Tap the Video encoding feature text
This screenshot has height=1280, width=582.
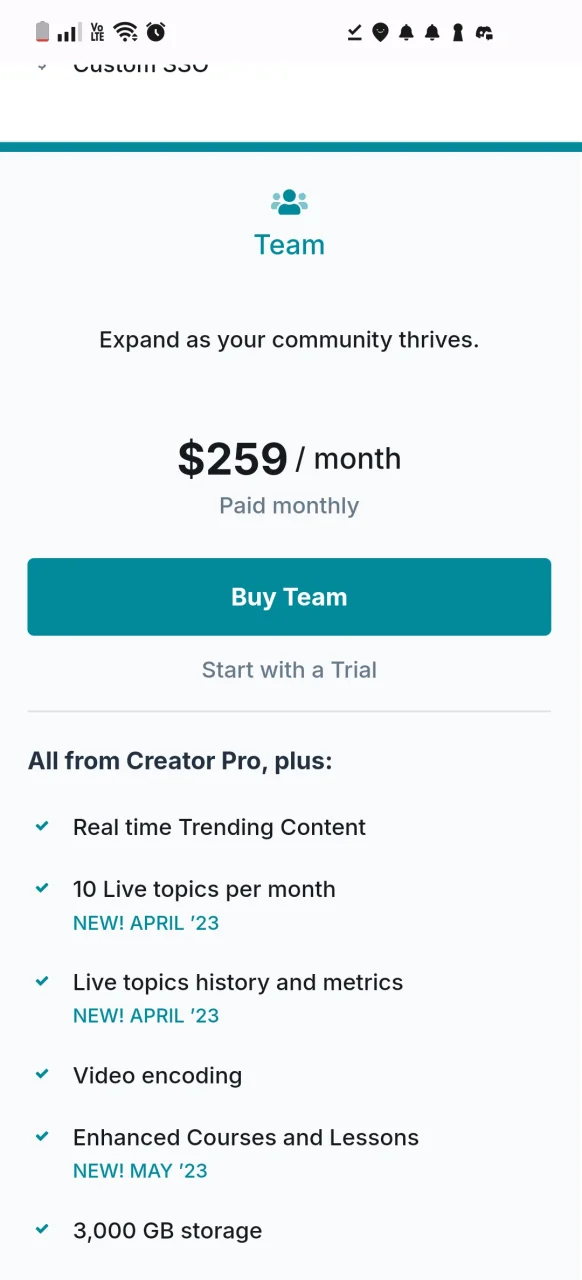point(157,1076)
